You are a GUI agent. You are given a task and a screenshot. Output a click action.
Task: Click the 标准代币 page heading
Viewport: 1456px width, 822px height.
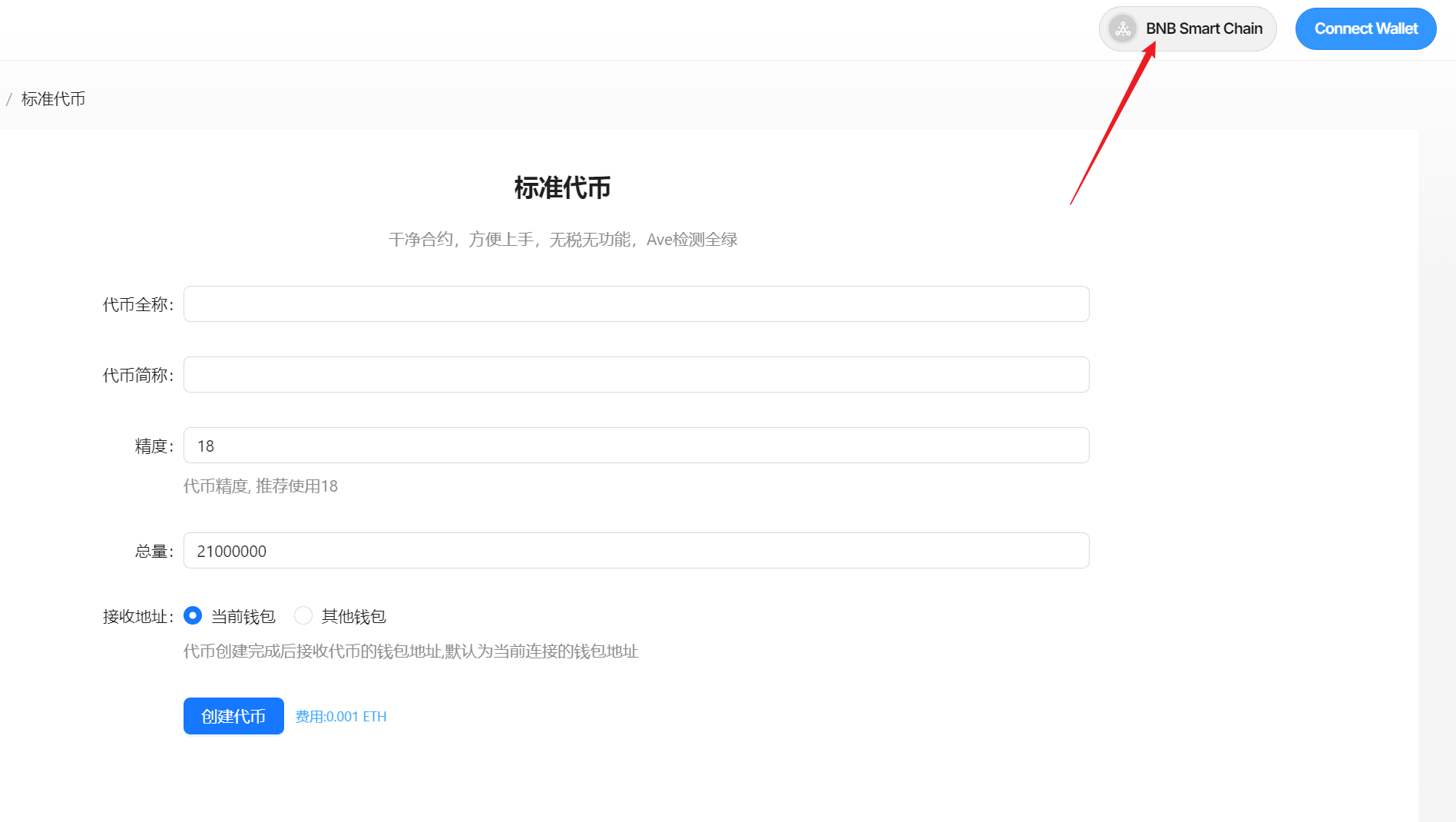[562, 188]
